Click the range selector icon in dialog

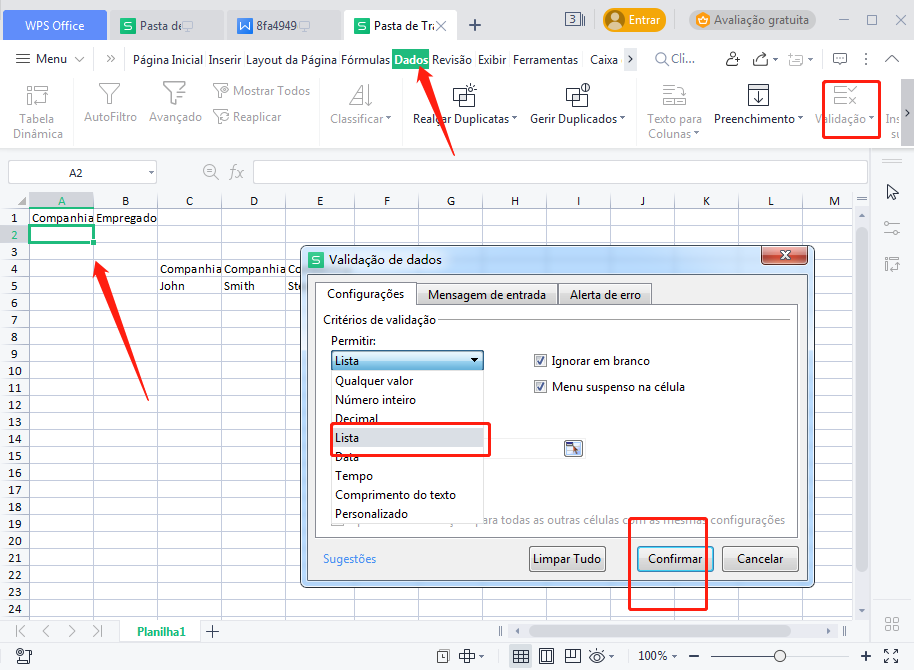(573, 448)
